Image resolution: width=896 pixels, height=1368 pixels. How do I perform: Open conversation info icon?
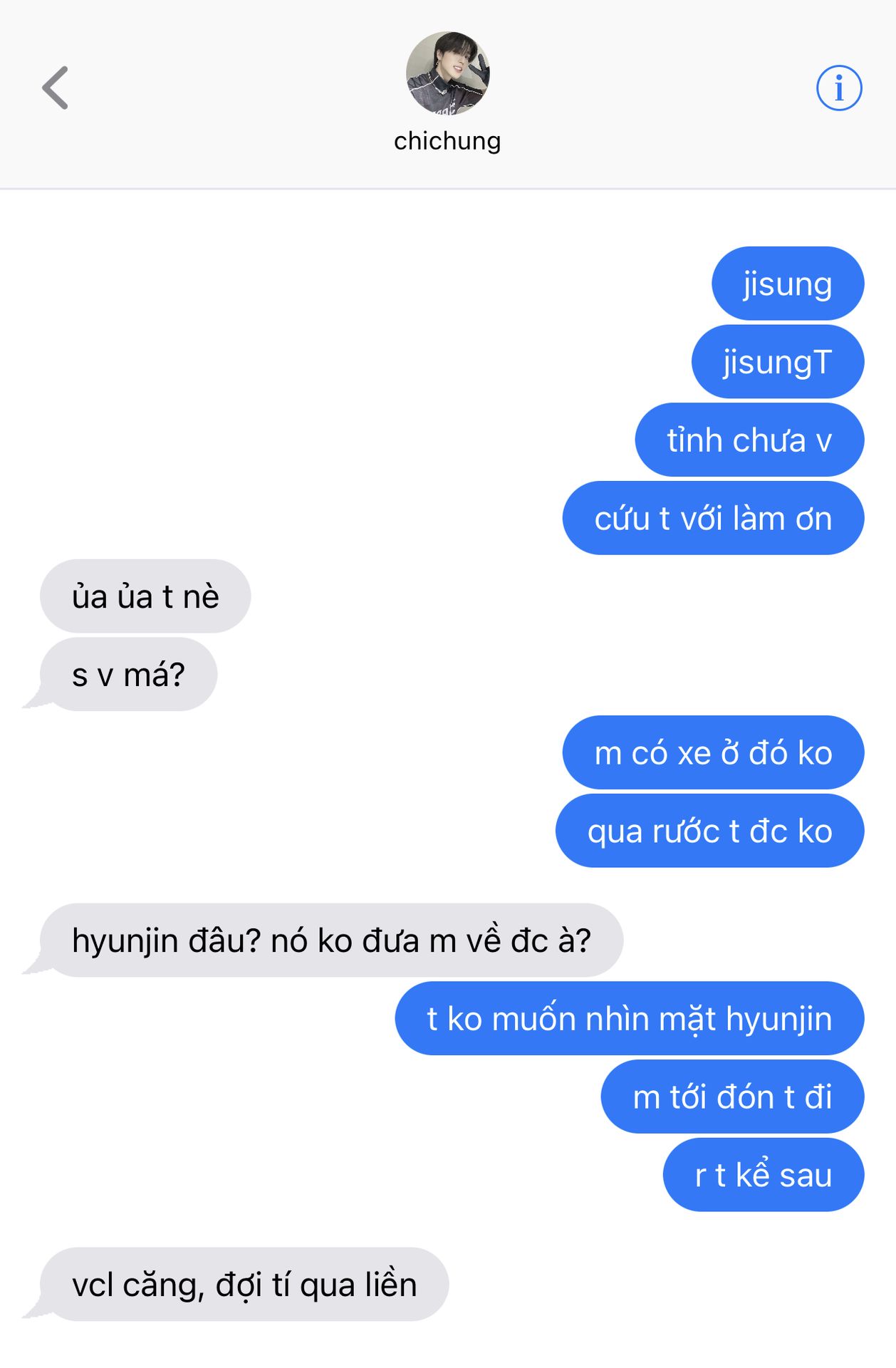tap(838, 88)
